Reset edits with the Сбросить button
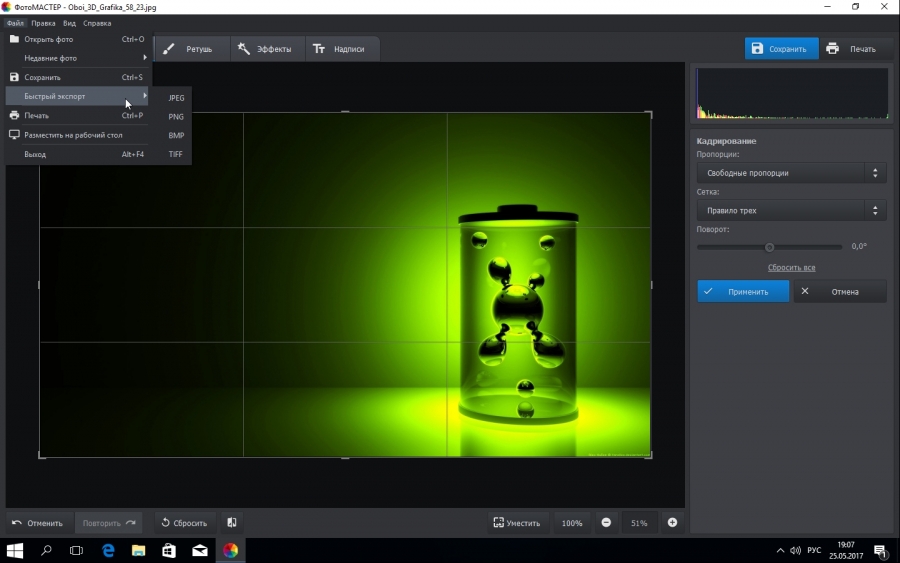 (x=183, y=522)
